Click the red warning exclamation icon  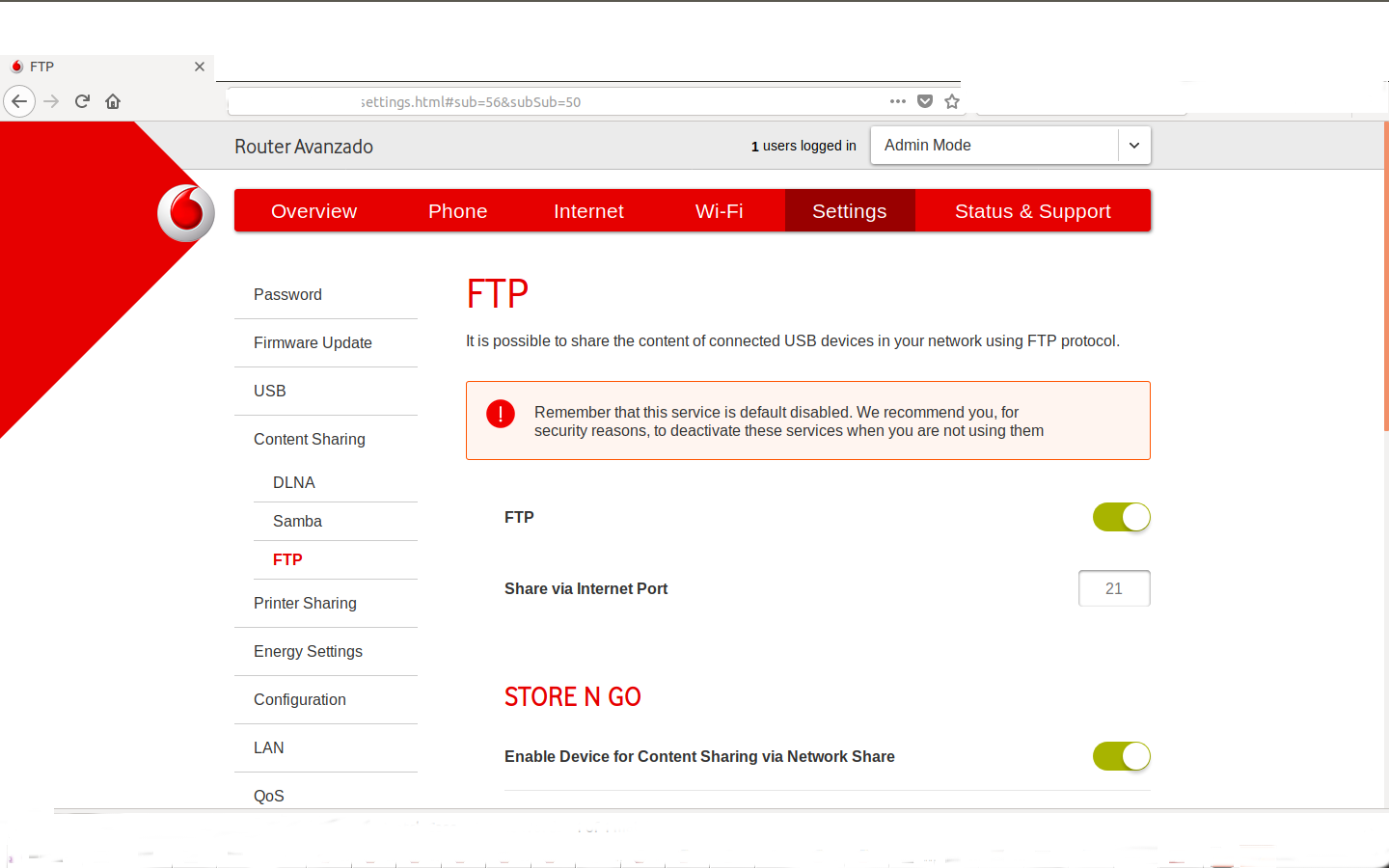[x=501, y=414]
